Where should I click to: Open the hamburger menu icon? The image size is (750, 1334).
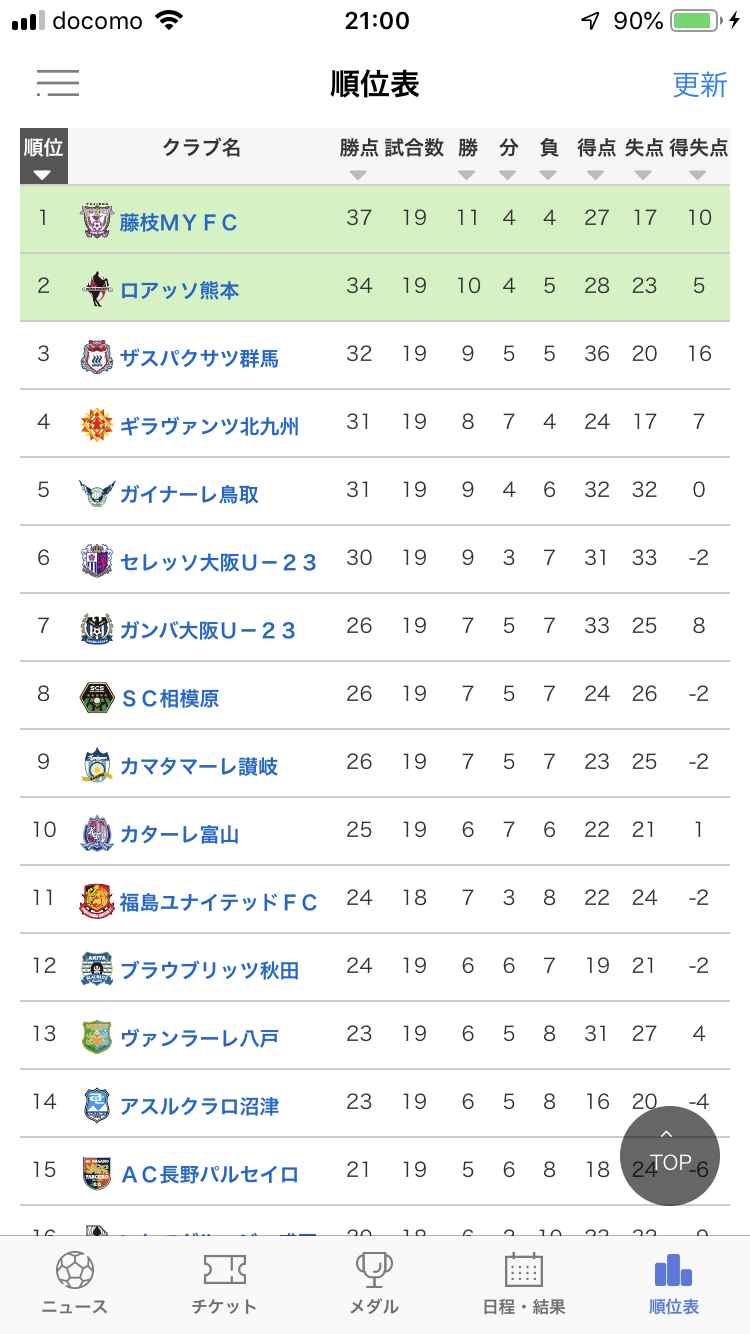[x=57, y=83]
